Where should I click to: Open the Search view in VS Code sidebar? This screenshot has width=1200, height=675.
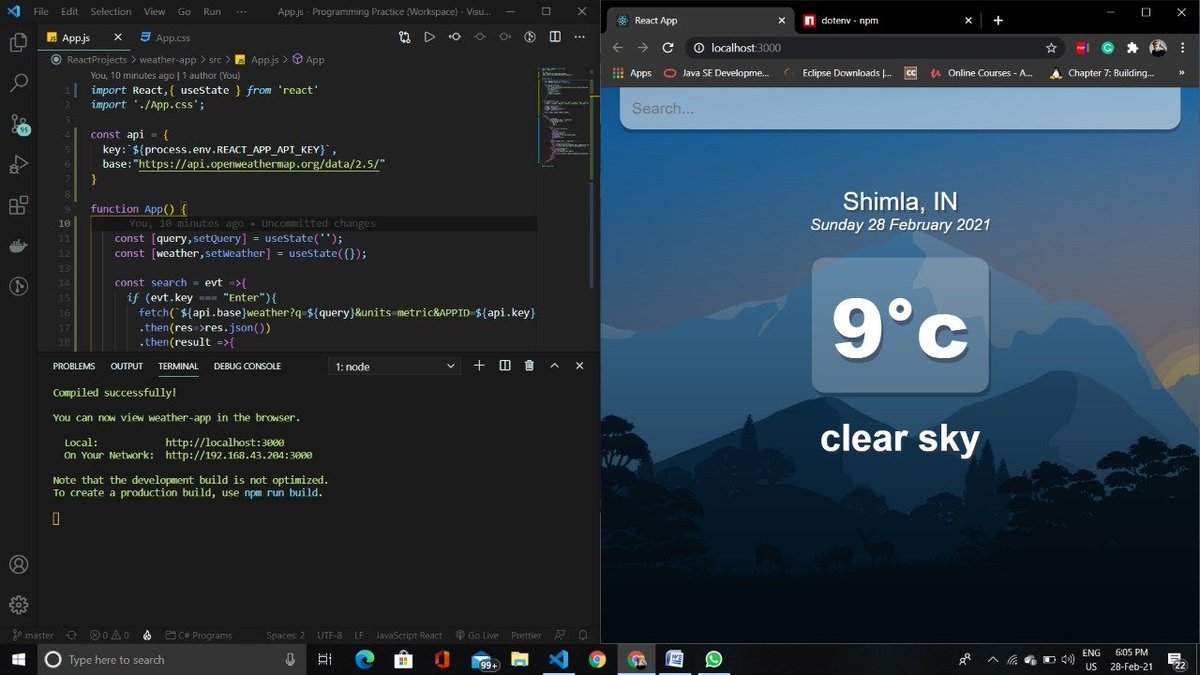(18, 83)
